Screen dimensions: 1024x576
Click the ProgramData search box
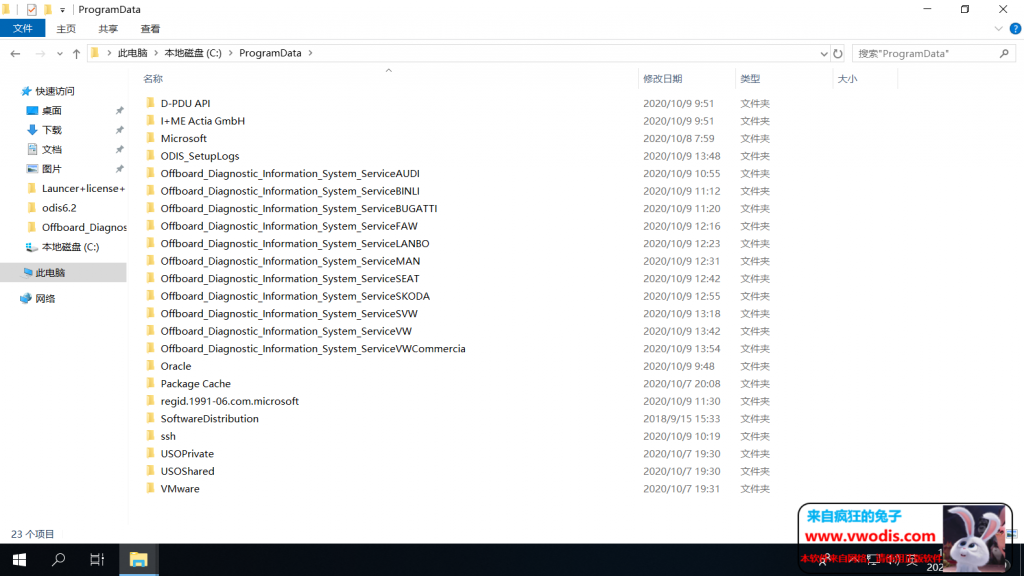click(x=925, y=53)
